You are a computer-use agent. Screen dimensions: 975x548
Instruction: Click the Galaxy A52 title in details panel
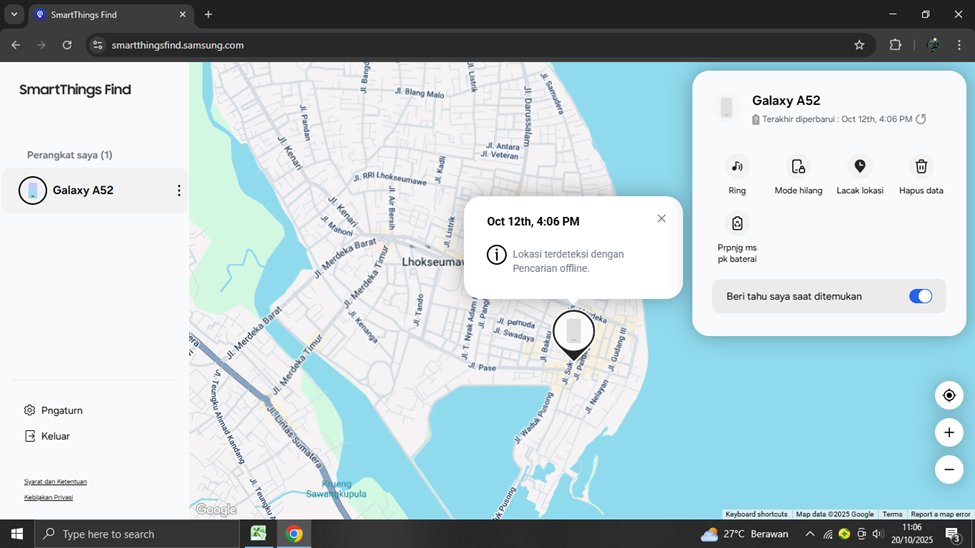coord(786,100)
